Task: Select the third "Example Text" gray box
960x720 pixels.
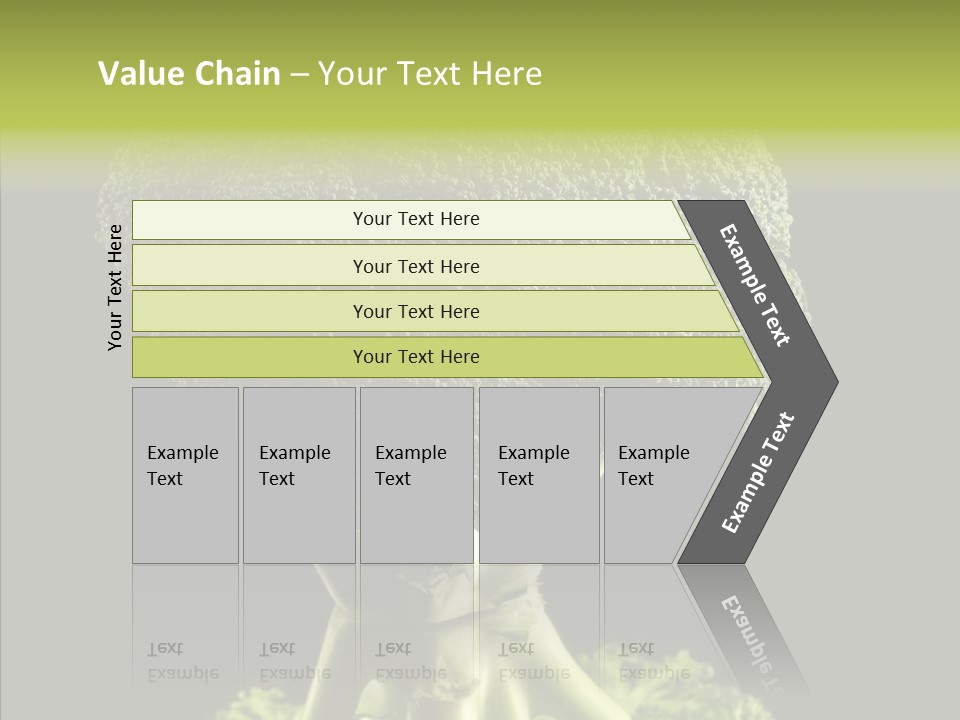Action: click(x=415, y=475)
